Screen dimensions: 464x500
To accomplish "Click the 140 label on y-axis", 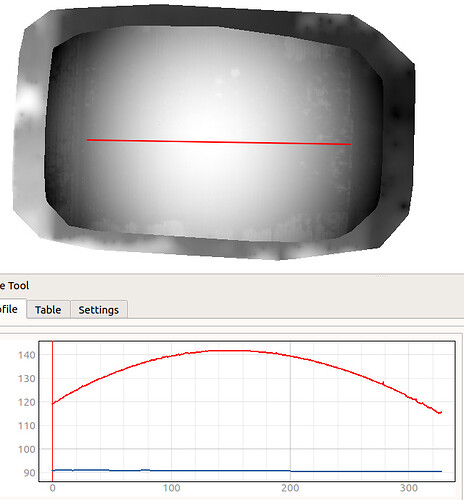I will pyautogui.click(x=27, y=355).
